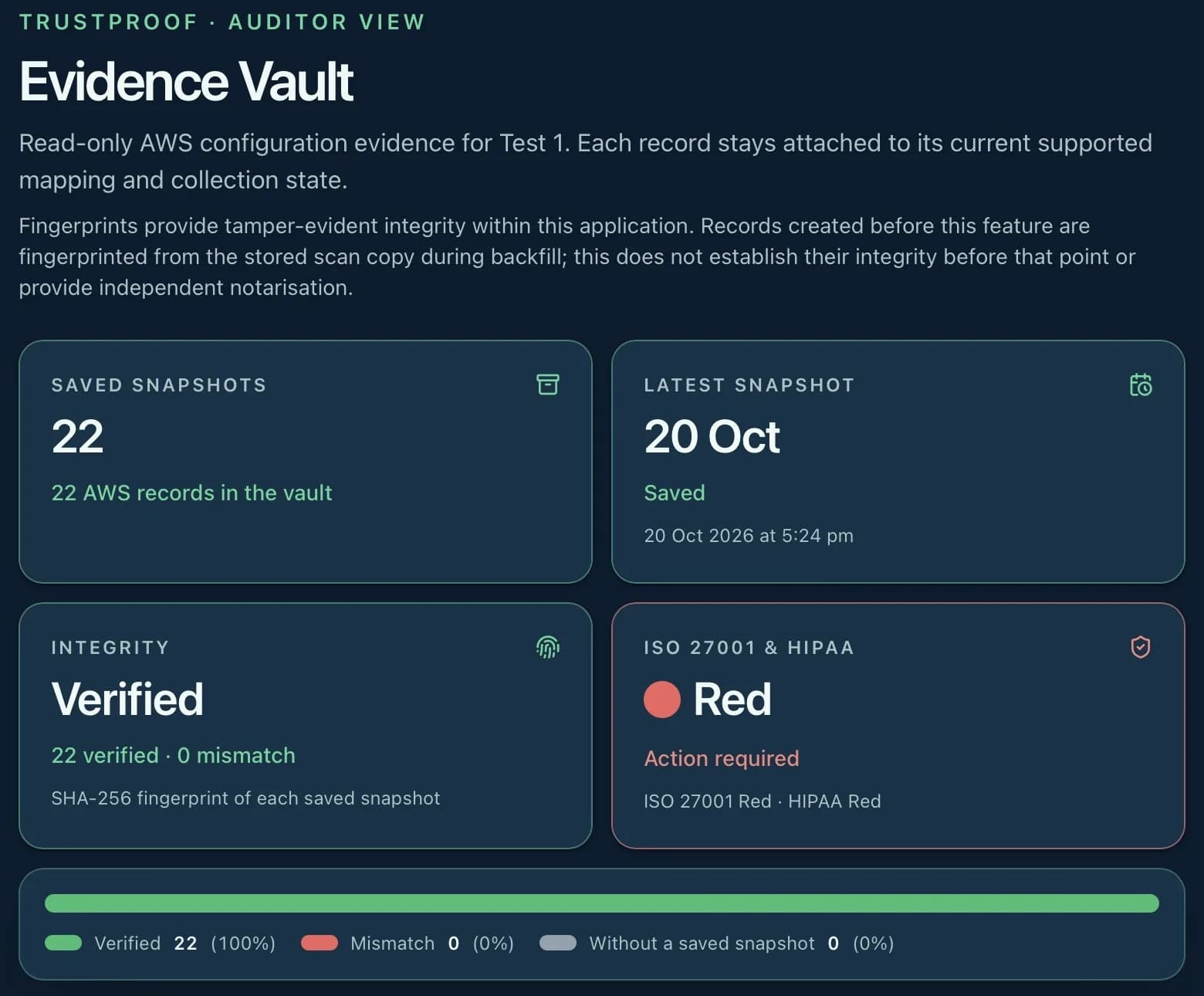1204x996 pixels.
Task: Click the green 'Saved' status text
Action: click(x=675, y=493)
